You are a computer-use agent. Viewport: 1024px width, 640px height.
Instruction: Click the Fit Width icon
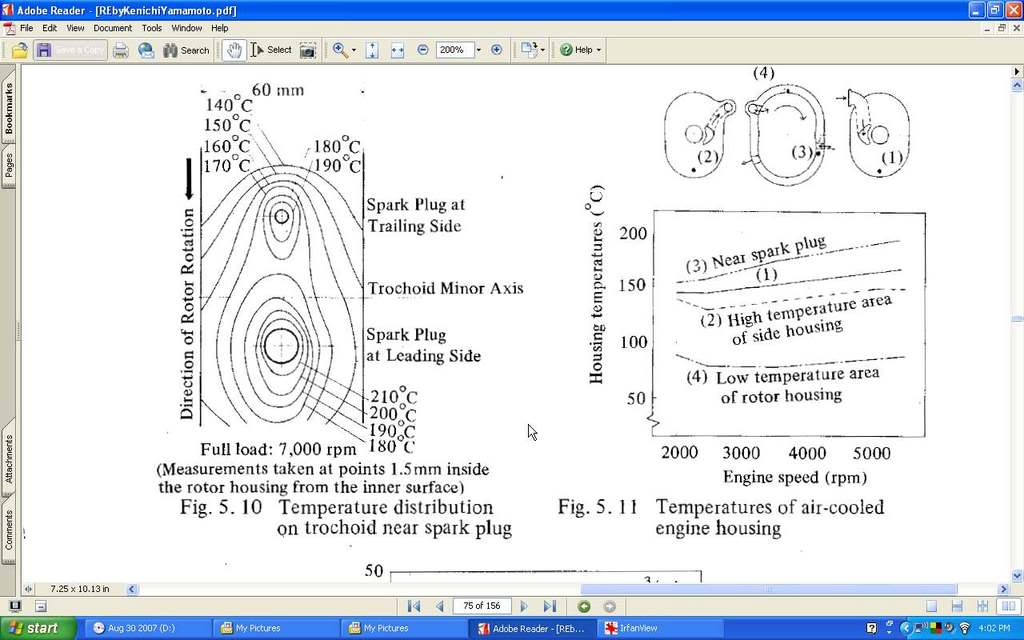coord(397,50)
